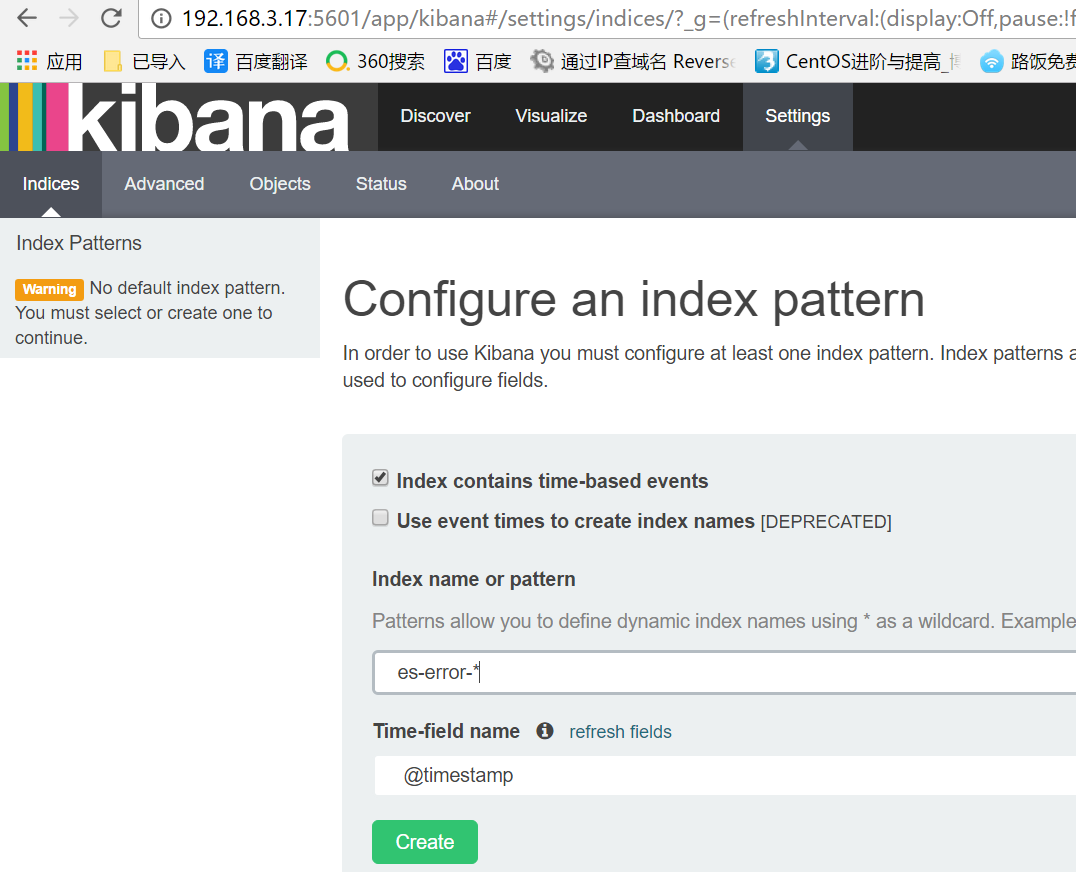The height and width of the screenshot is (872, 1076).
Task: Open the Visualize tab
Action: click(551, 116)
